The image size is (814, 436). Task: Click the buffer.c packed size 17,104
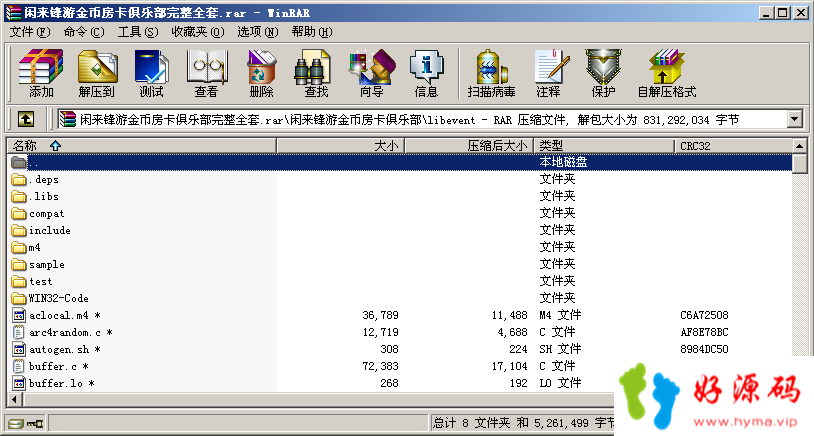pyautogui.click(x=509, y=366)
